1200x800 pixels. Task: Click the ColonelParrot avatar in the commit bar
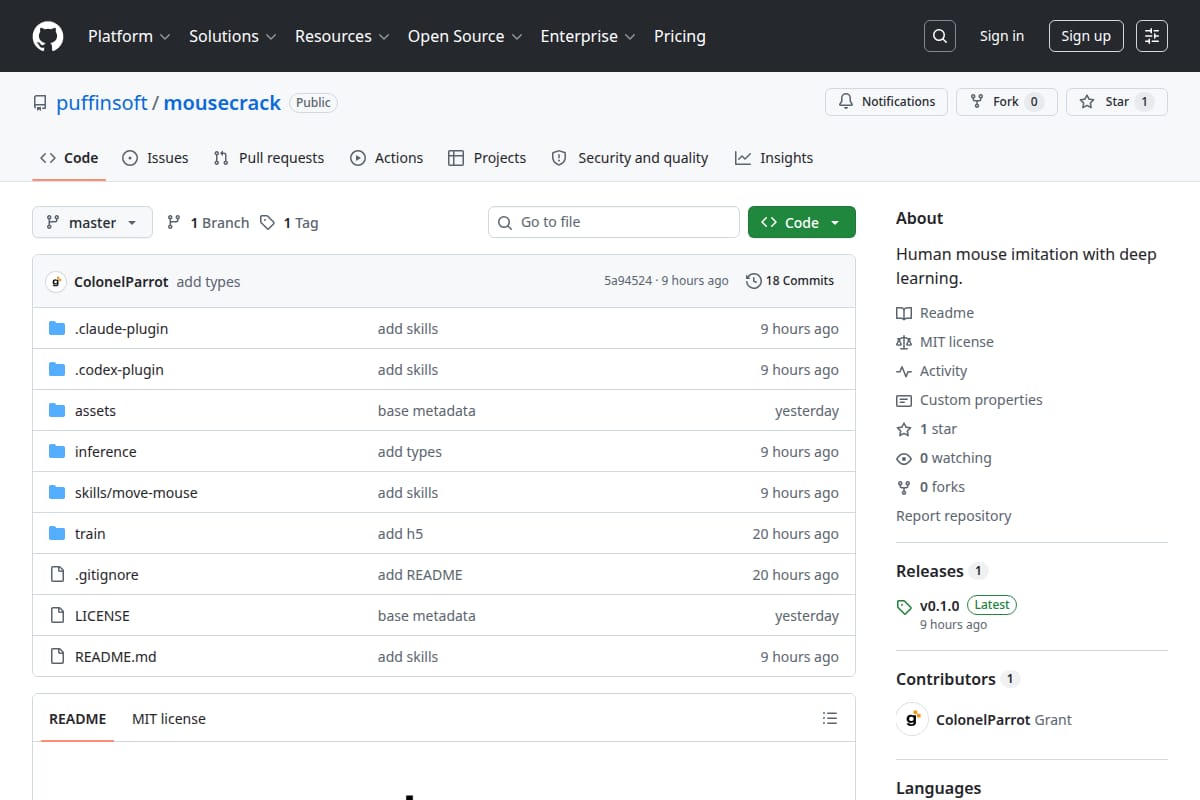tap(56, 282)
